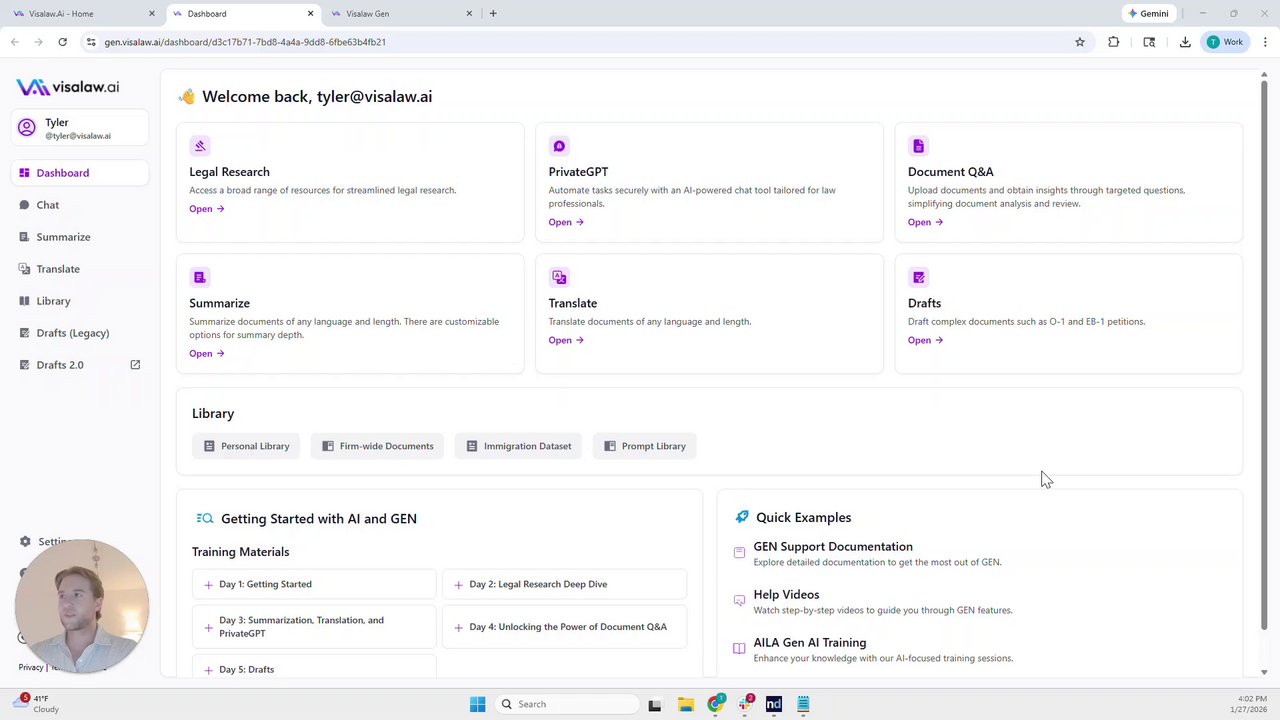Reload the page with the refresh icon

[62, 42]
